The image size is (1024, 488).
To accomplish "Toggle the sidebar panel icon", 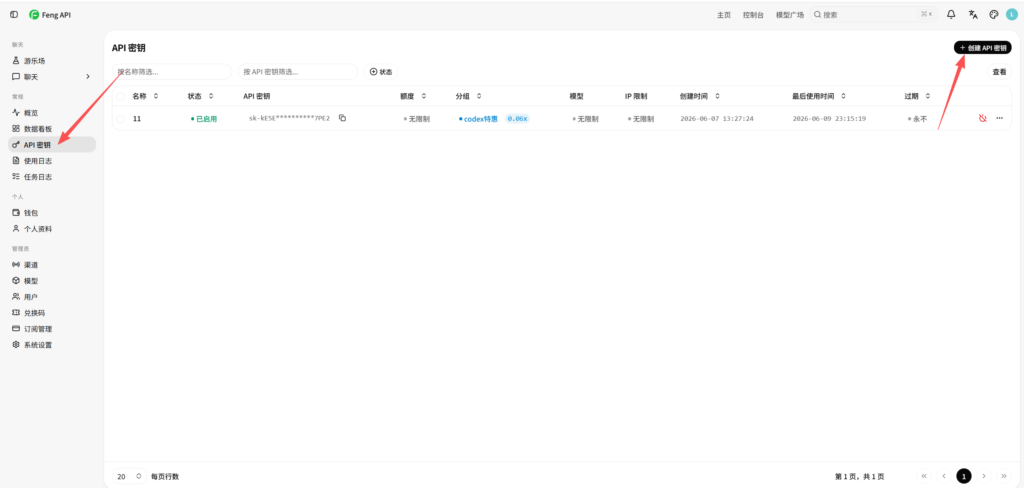I will click(14, 14).
